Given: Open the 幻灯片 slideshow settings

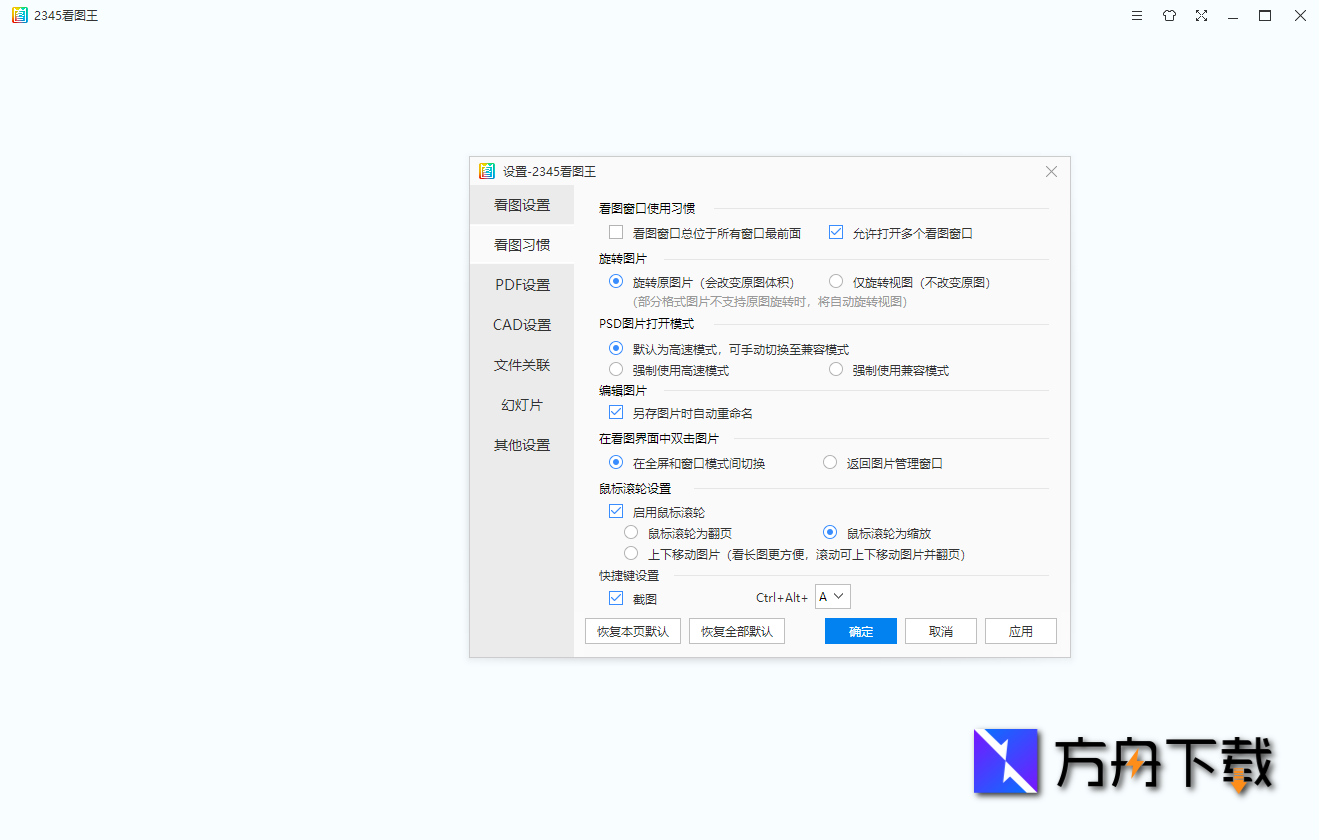Looking at the screenshot, I should 521,404.
